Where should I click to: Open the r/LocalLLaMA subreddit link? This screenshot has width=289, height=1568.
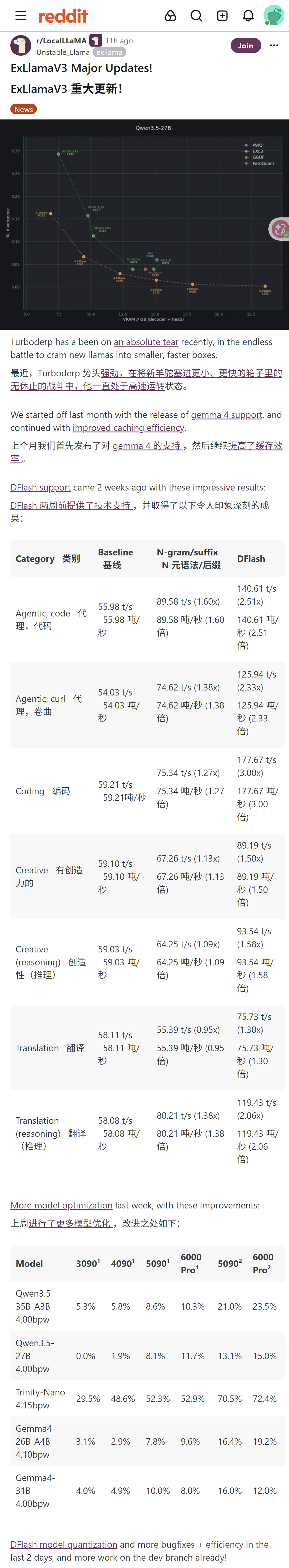pos(61,41)
